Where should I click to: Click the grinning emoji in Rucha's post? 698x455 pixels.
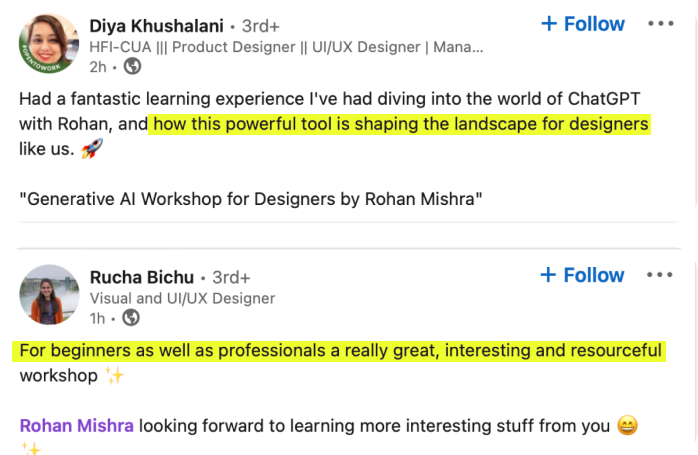pos(628,426)
